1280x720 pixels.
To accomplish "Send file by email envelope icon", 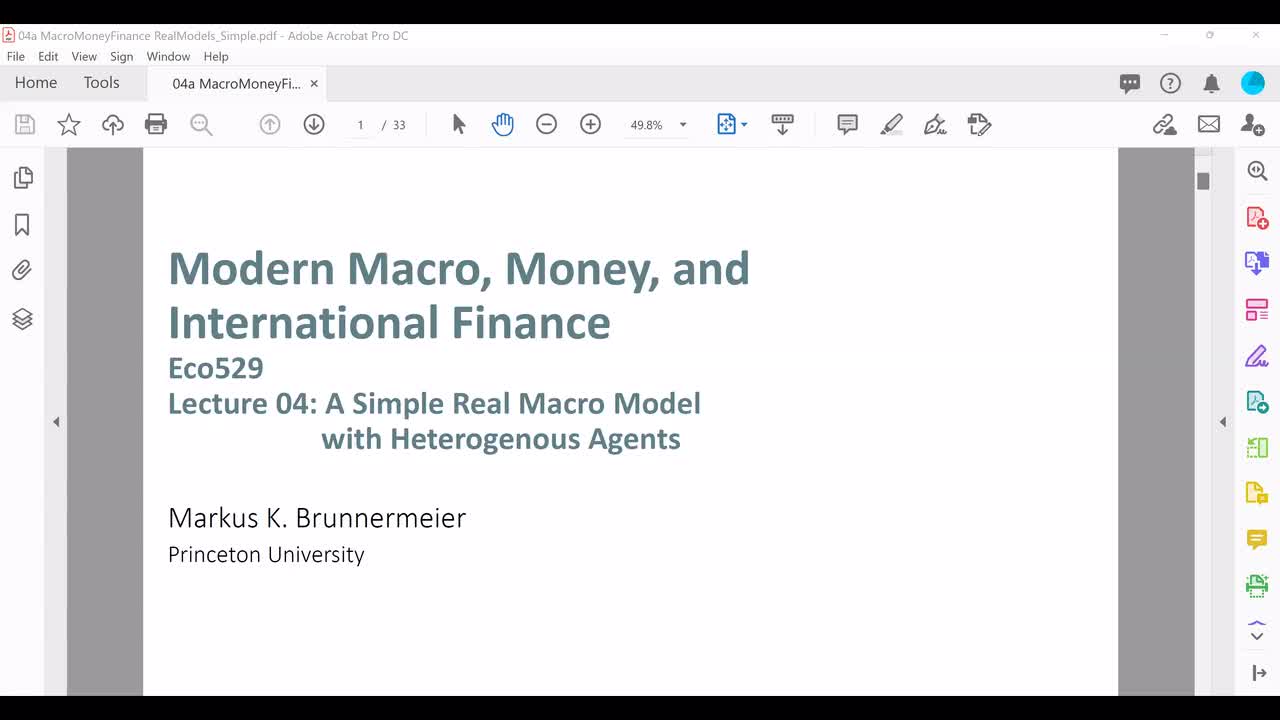I will pyautogui.click(x=1209, y=125).
